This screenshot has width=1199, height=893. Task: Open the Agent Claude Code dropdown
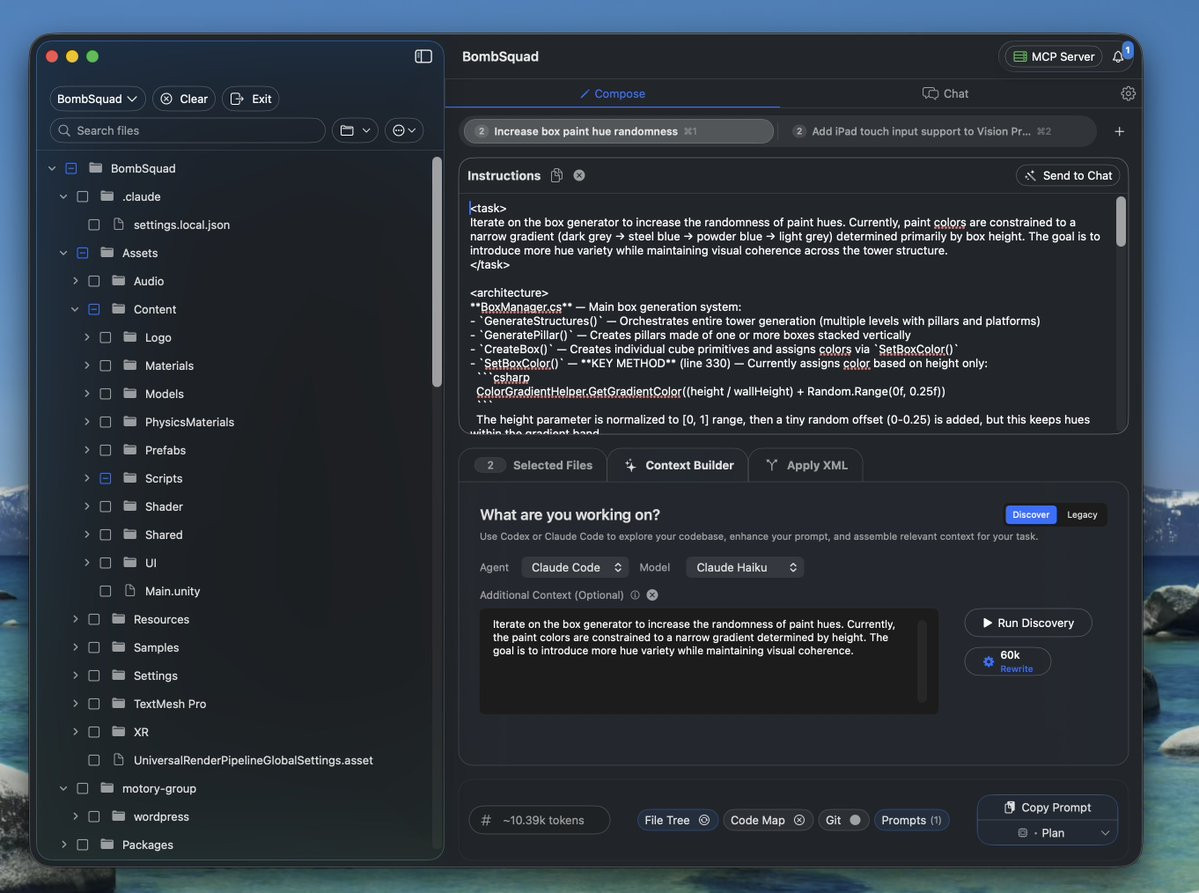point(575,567)
